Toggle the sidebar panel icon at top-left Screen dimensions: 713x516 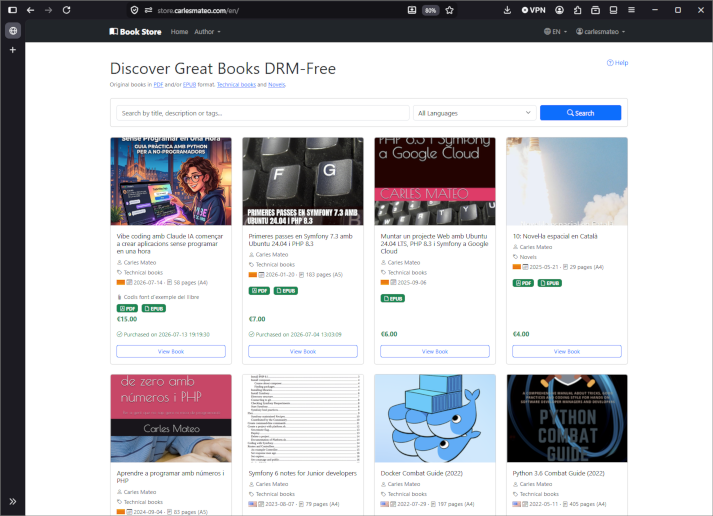click(12, 10)
